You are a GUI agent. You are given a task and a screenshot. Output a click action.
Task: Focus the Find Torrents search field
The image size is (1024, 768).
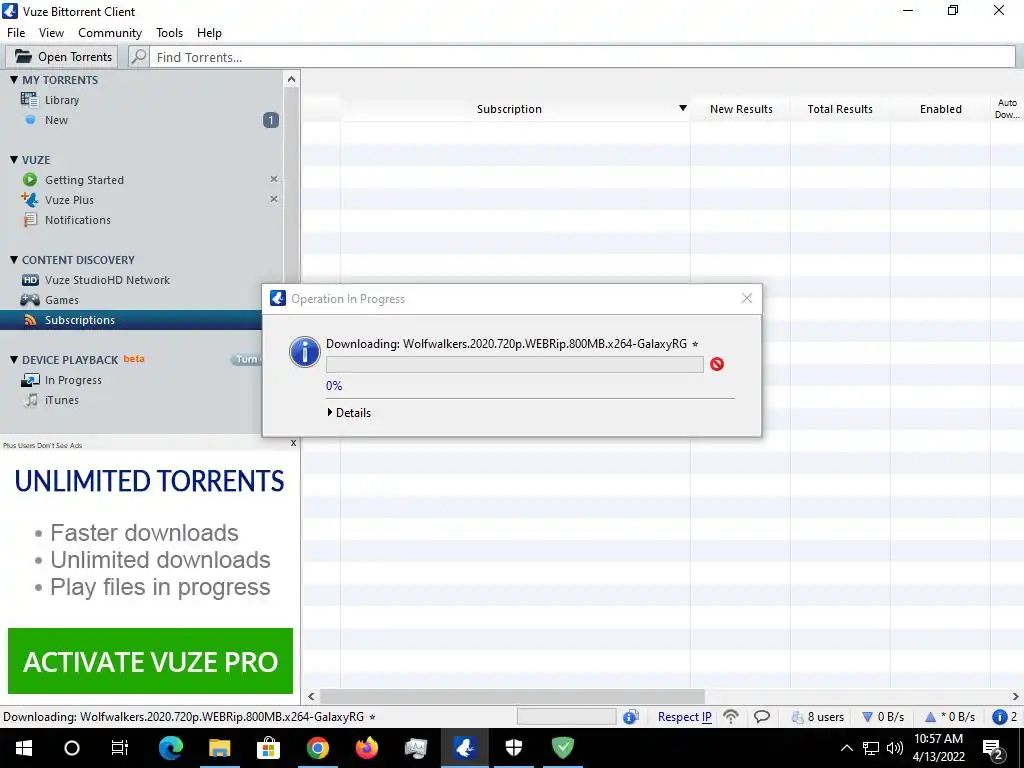tap(582, 57)
